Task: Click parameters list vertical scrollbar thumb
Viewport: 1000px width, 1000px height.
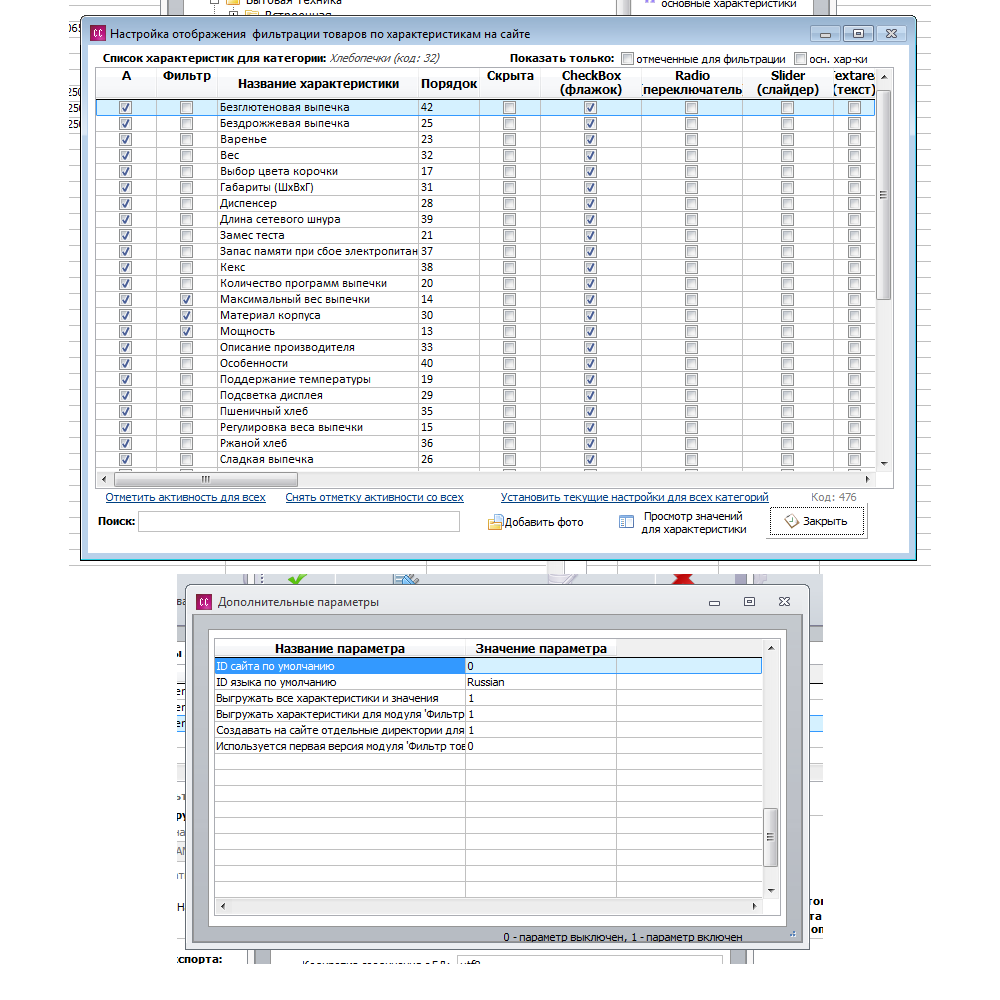Action: tap(770, 837)
